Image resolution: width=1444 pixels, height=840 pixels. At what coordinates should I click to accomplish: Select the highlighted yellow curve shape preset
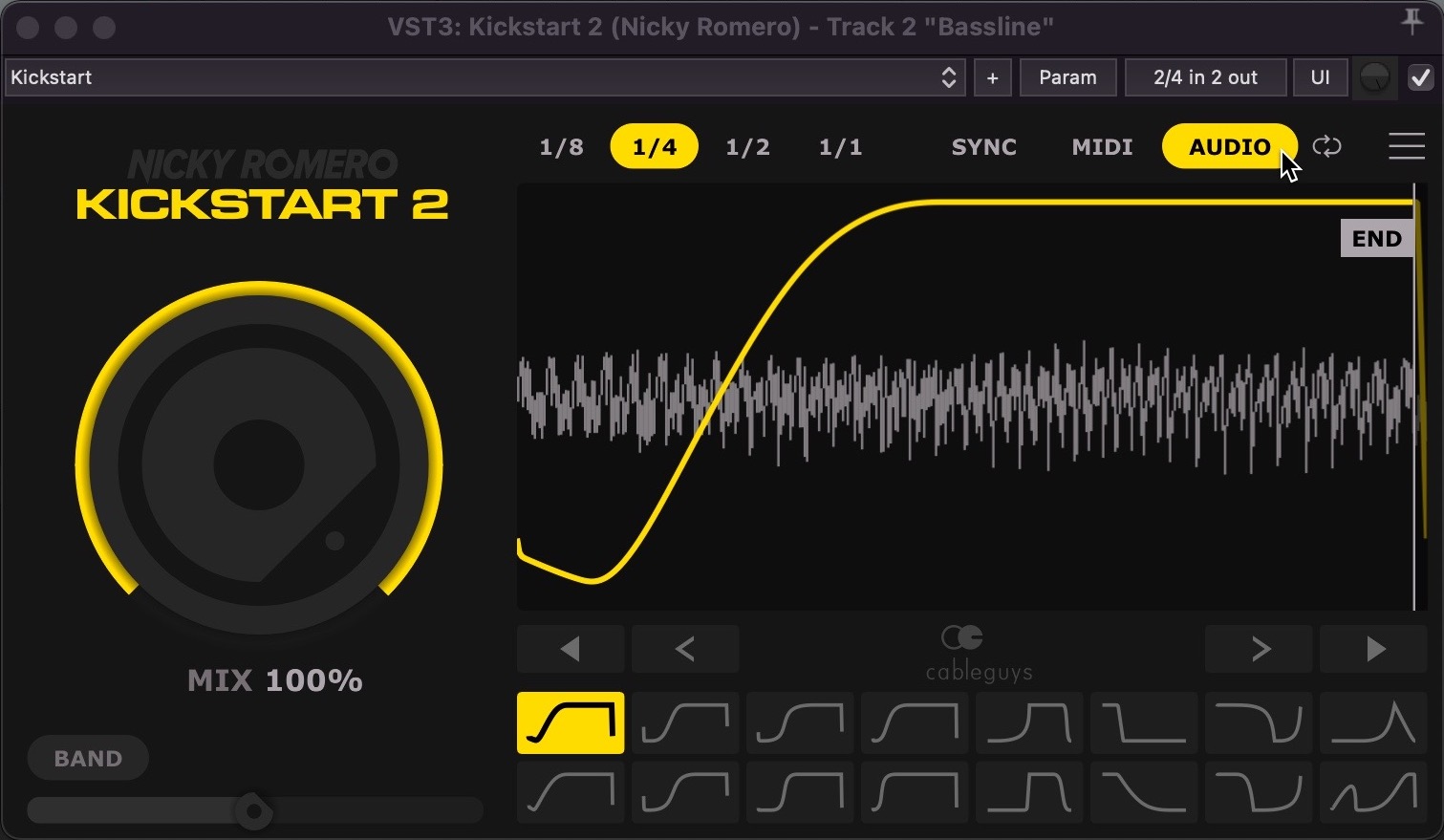pyautogui.click(x=571, y=722)
